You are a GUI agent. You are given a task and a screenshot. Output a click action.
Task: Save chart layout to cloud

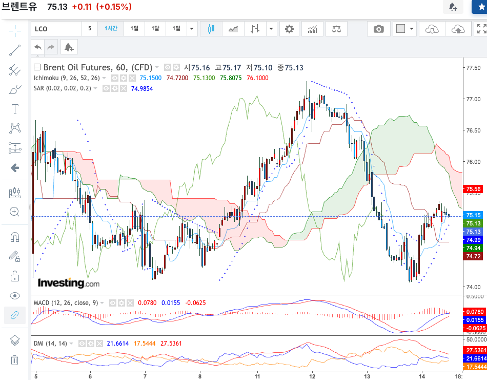458,29
